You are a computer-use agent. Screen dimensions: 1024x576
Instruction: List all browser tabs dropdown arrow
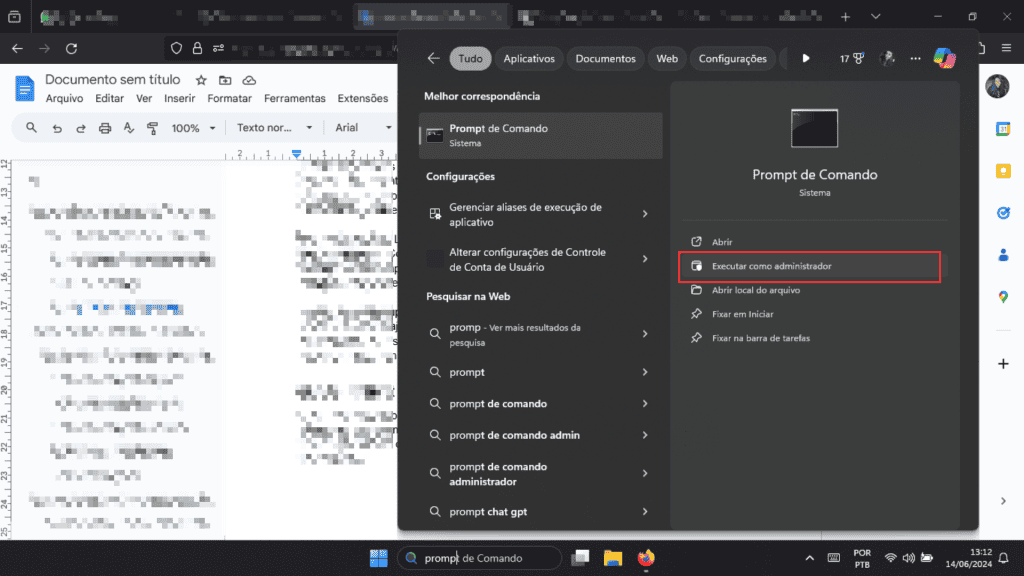(x=876, y=16)
